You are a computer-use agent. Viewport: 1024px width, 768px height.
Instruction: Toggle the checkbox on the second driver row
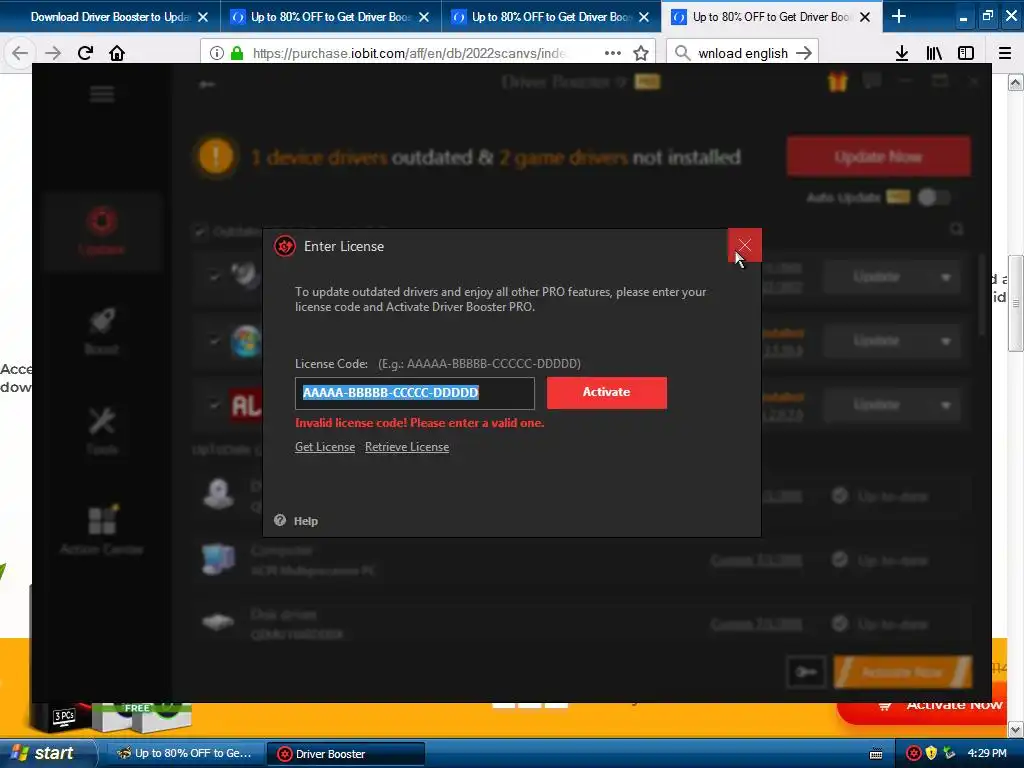click(214, 340)
